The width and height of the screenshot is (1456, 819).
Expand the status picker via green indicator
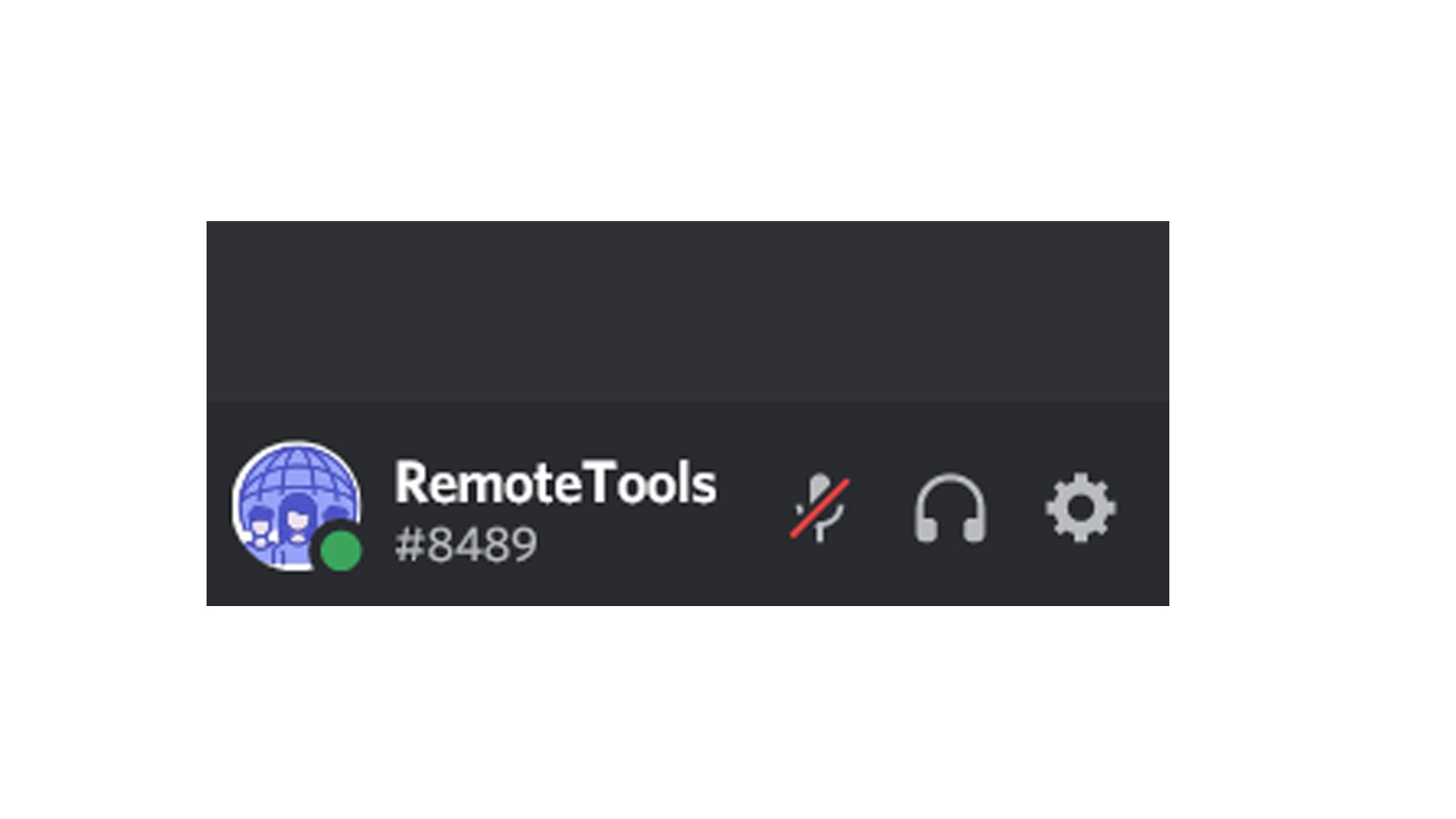click(341, 551)
